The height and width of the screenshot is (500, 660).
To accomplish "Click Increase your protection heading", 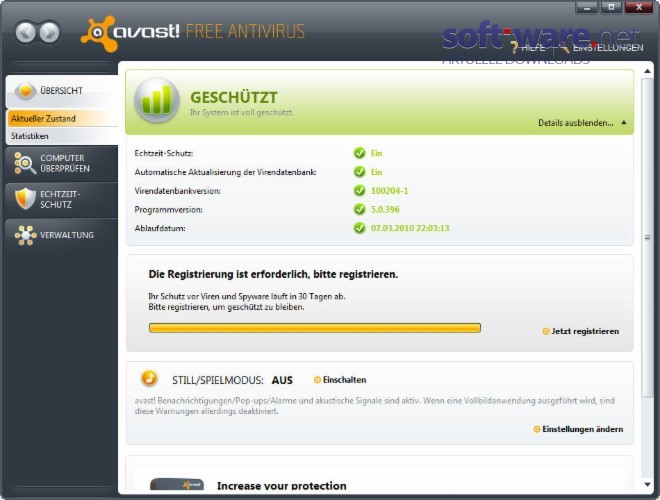I will tap(282, 486).
